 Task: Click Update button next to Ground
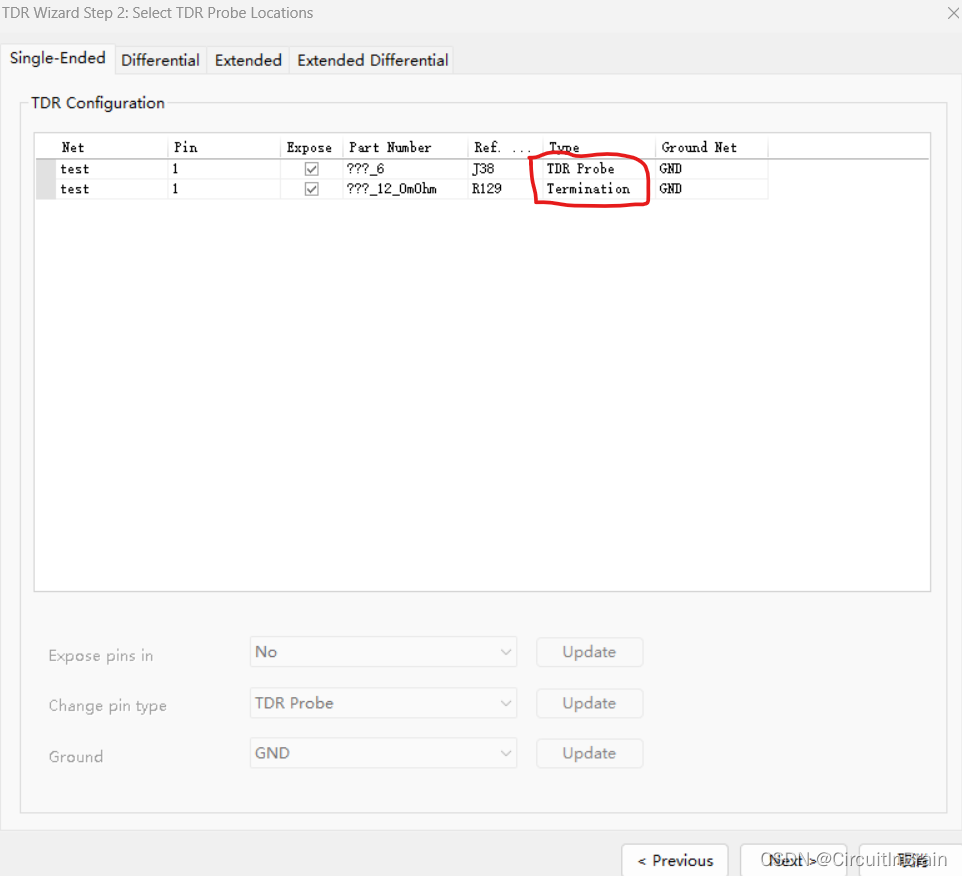(x=589, y=753)
